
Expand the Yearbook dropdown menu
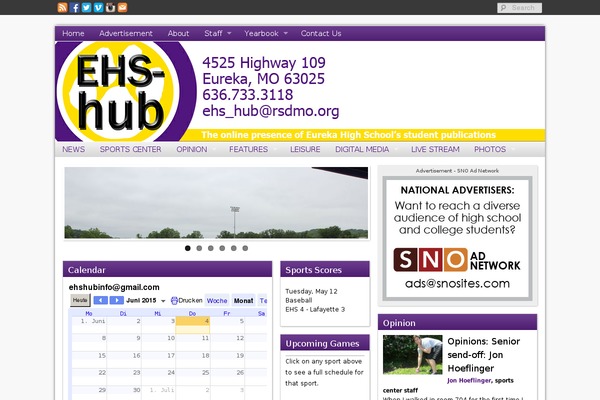pyautogui.click(x=266, y=33)
